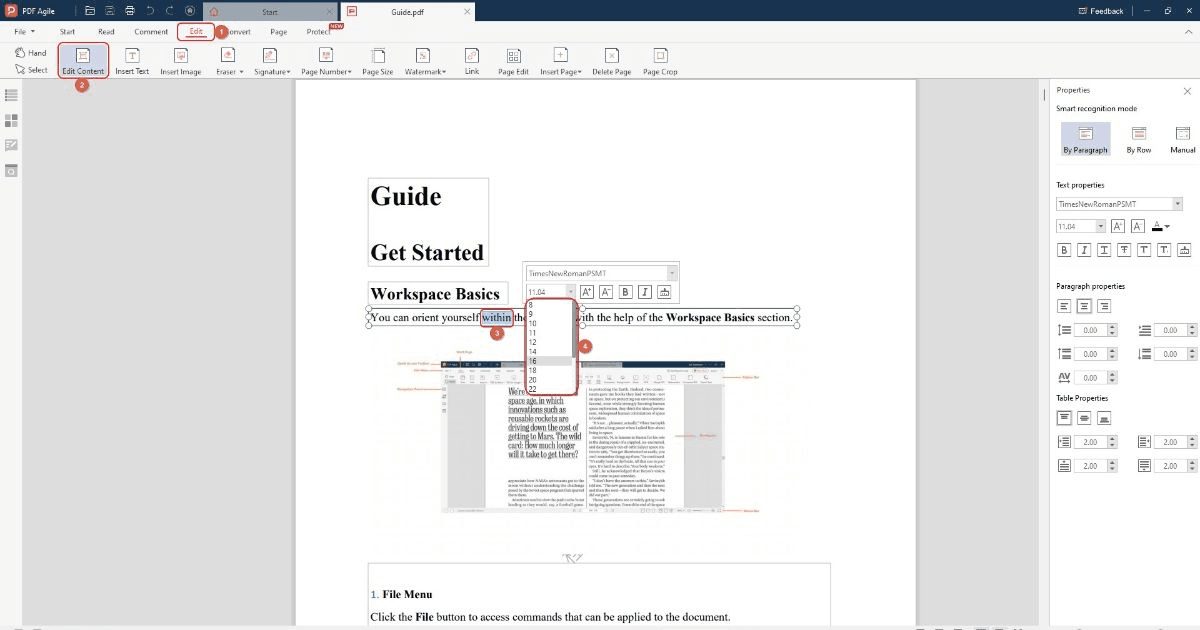
Task: Decrease font size in floating text toolbar
Action: click(606, 292)
